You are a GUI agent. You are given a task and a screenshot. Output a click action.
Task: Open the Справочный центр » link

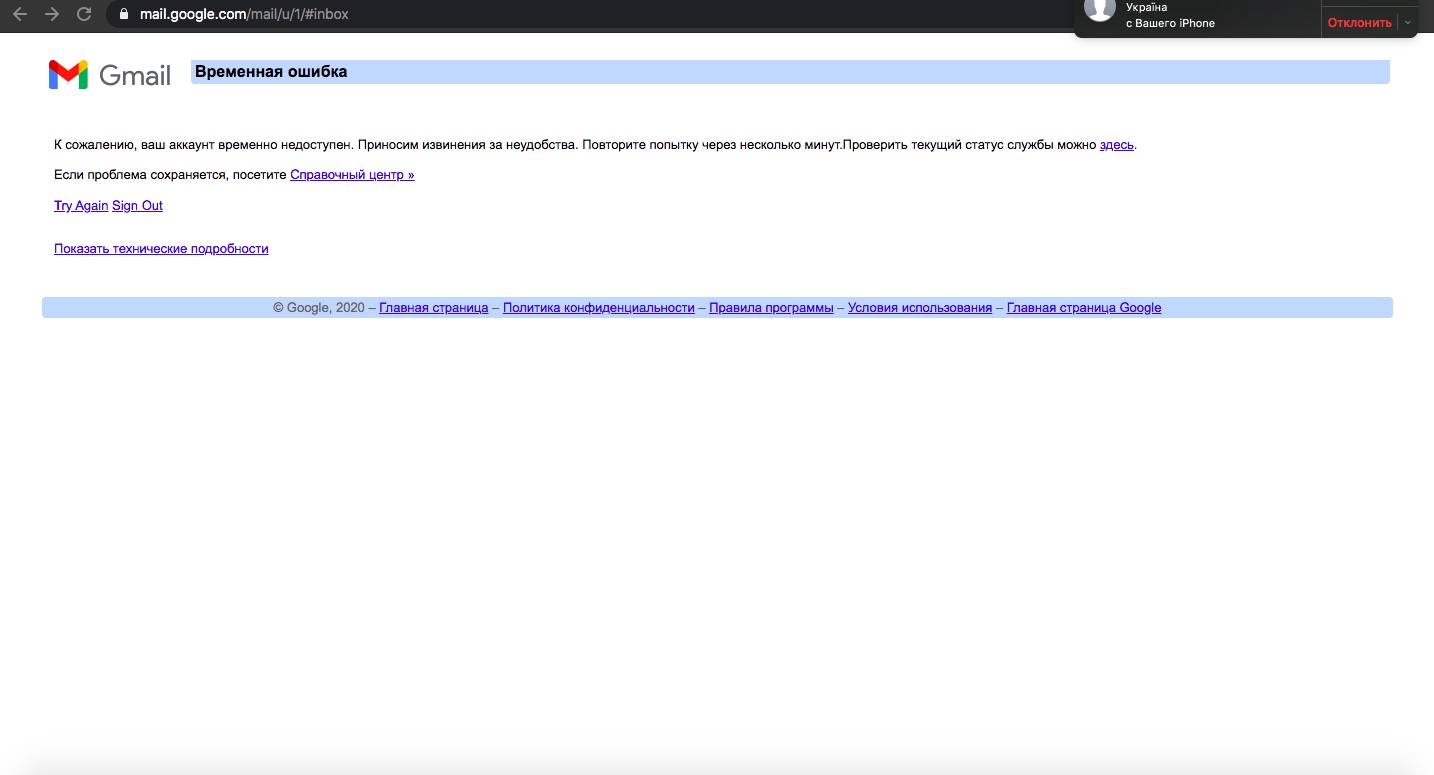coord(352,175)
